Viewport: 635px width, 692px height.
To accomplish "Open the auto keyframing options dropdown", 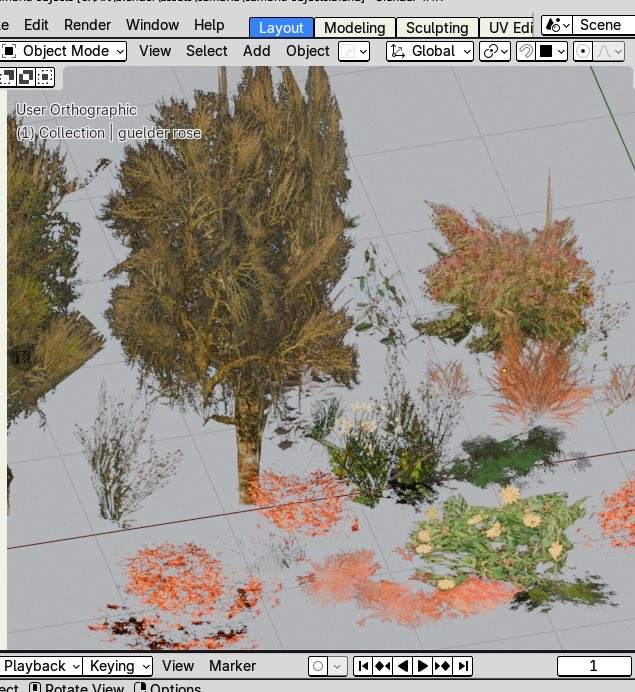I will (338, 666).
